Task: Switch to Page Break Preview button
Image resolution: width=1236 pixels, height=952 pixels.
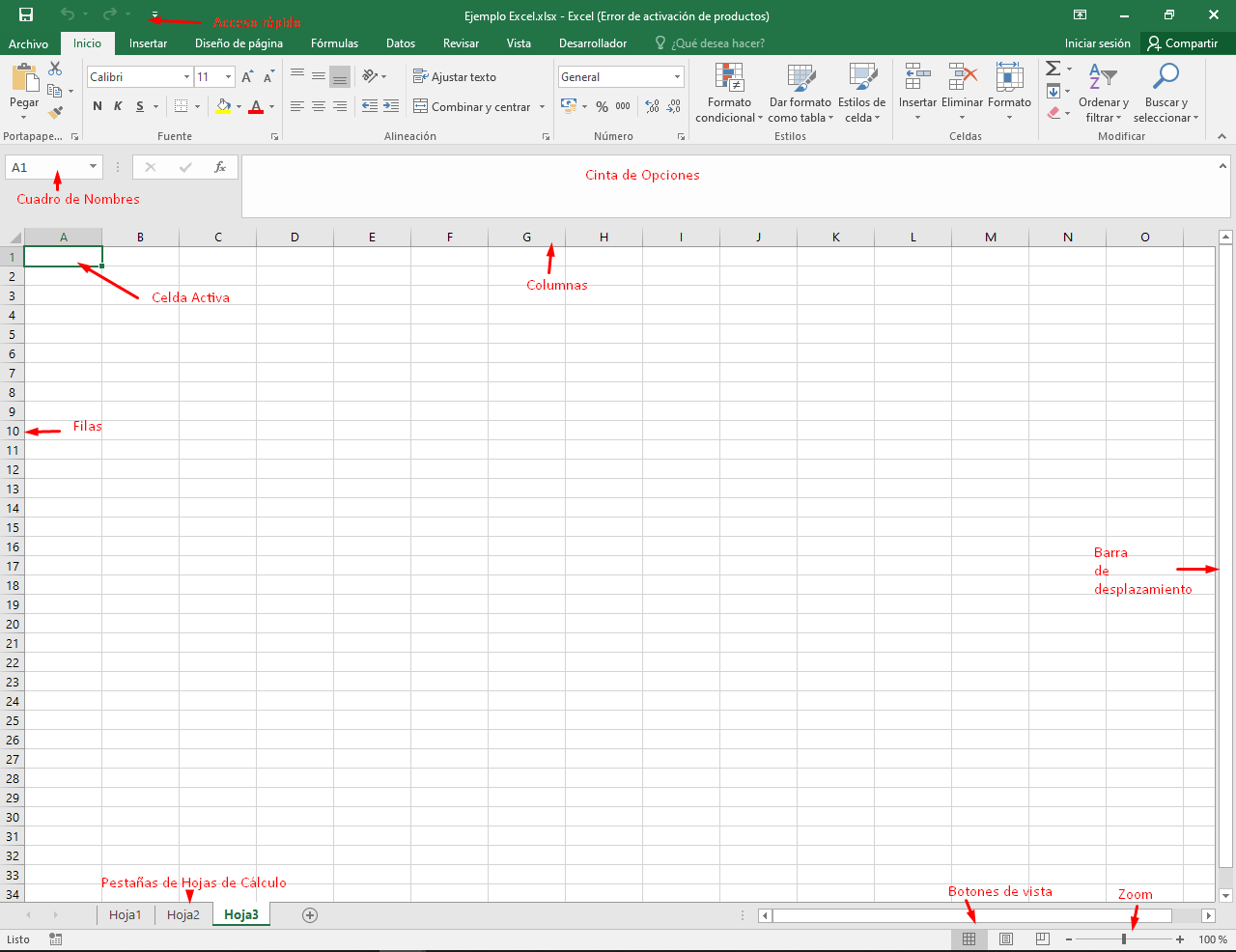Action: tap(1043, 939)
